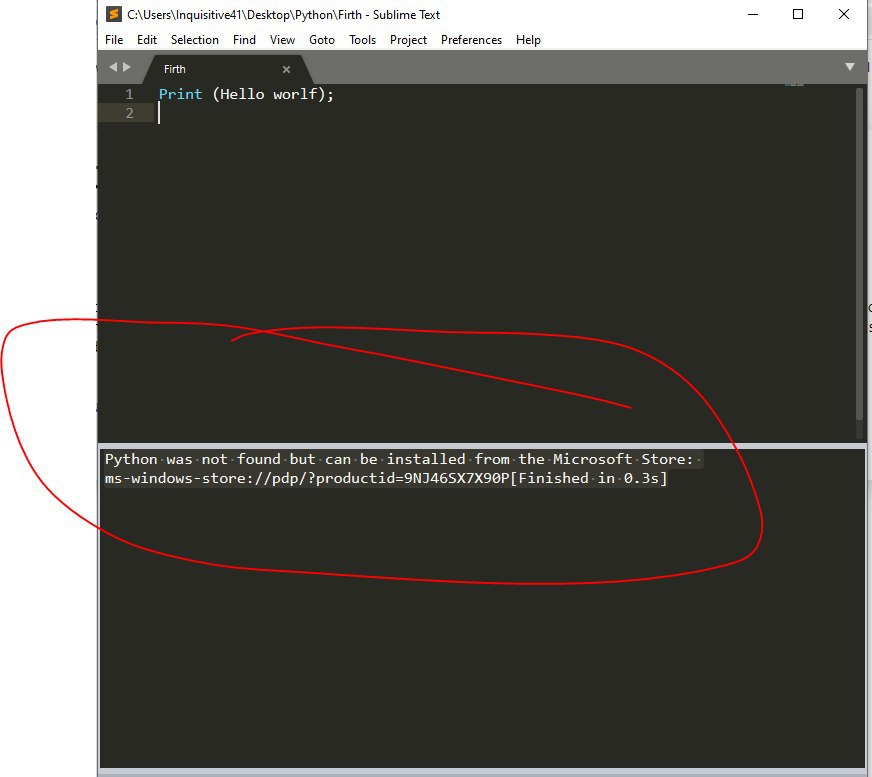Click the minimap at editor top right

tap(794, 85)
